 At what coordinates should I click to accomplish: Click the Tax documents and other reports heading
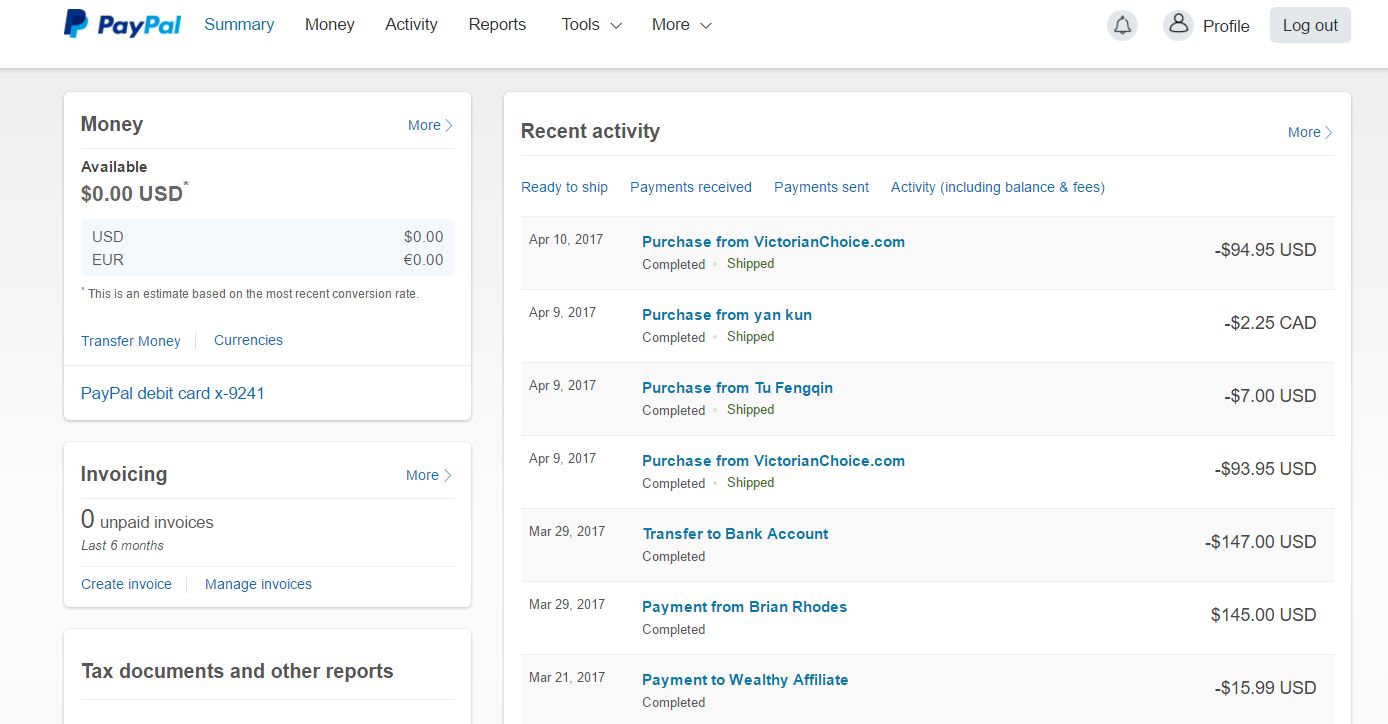coord(237,671)
